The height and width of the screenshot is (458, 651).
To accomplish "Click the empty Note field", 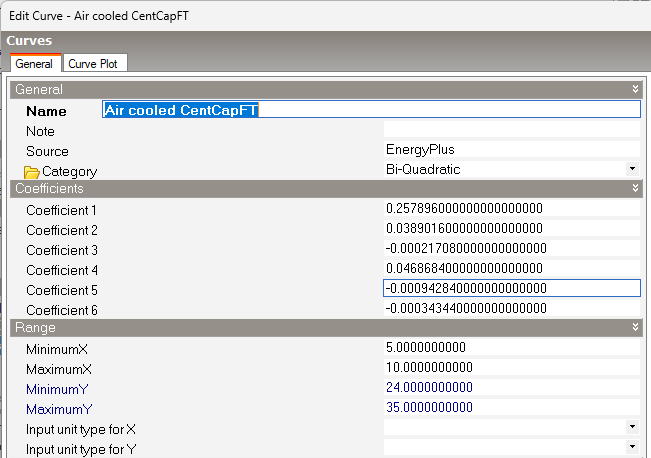I will [x=510, y=130].
